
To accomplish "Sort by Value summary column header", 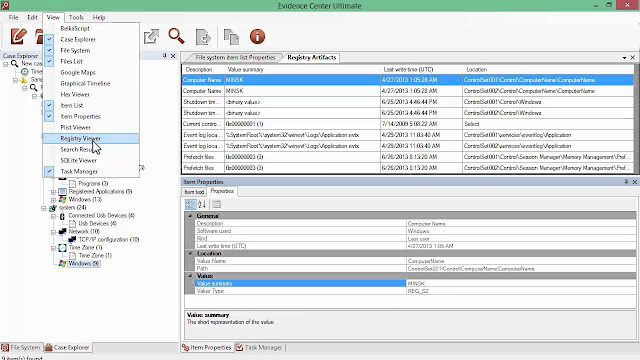I will (302, 69).
